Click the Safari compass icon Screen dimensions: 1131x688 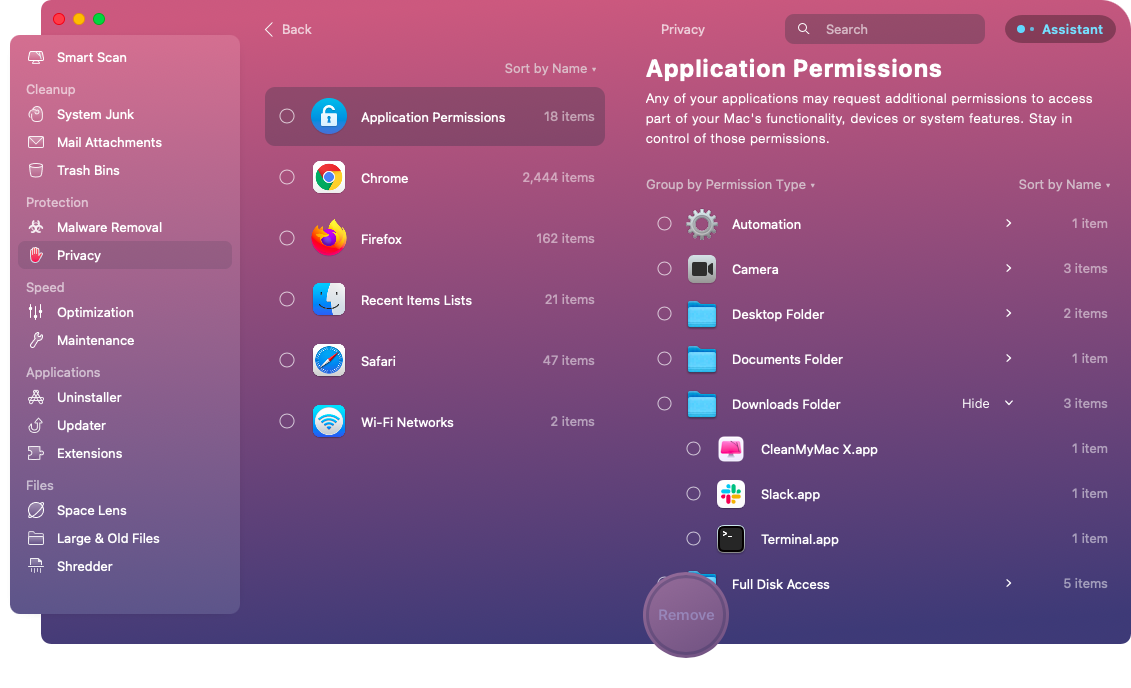tap(329, 361)
